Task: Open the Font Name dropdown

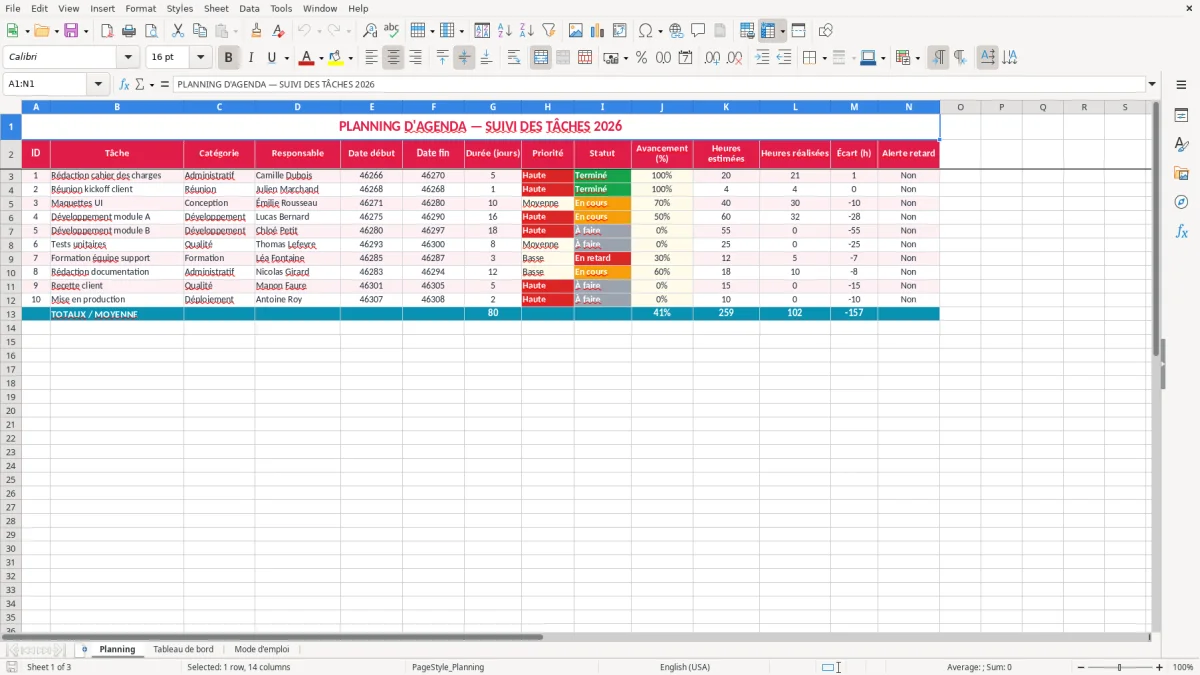Action: pos(128,58)
